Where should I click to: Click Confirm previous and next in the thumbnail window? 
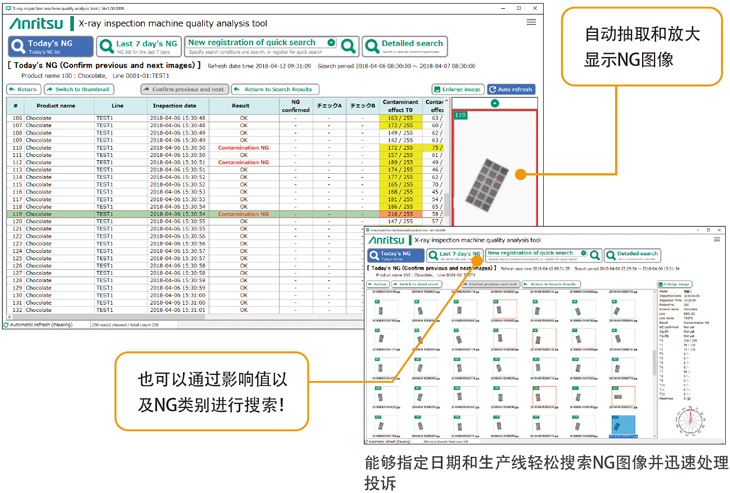coord(493,284)
